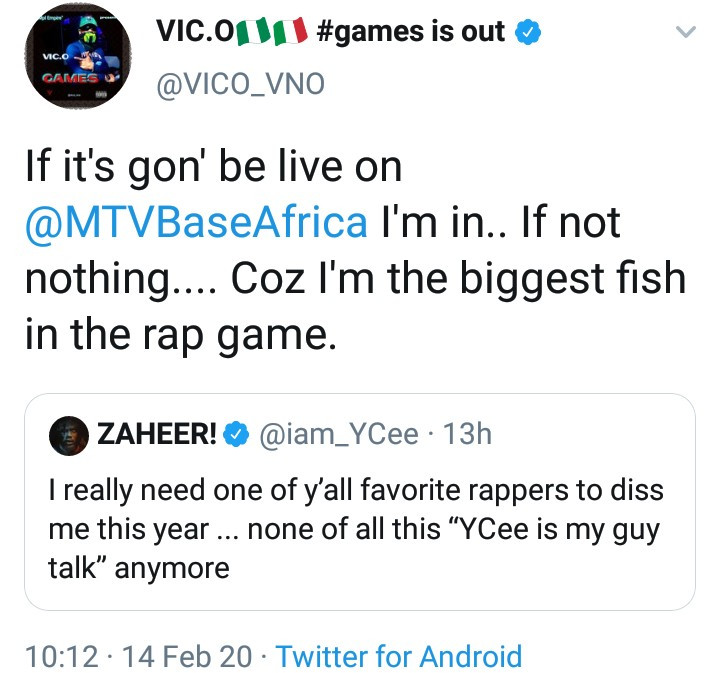Open the @VICO_VNO handle
This screenshot has width=720, height=673.
[x=240, y=85]
